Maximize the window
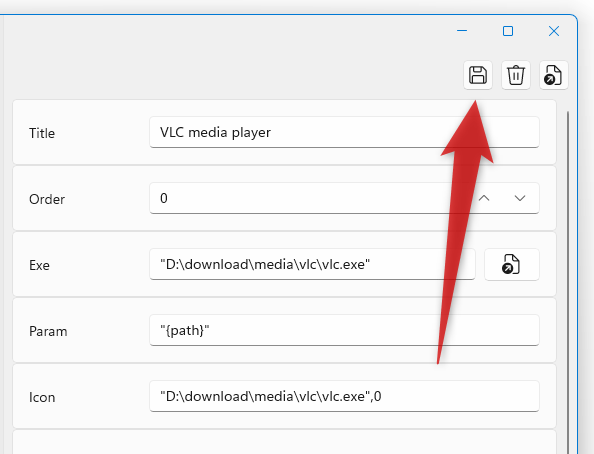Image resolution: width=594 pixels, height=454 pixels. tap(508, 31)
